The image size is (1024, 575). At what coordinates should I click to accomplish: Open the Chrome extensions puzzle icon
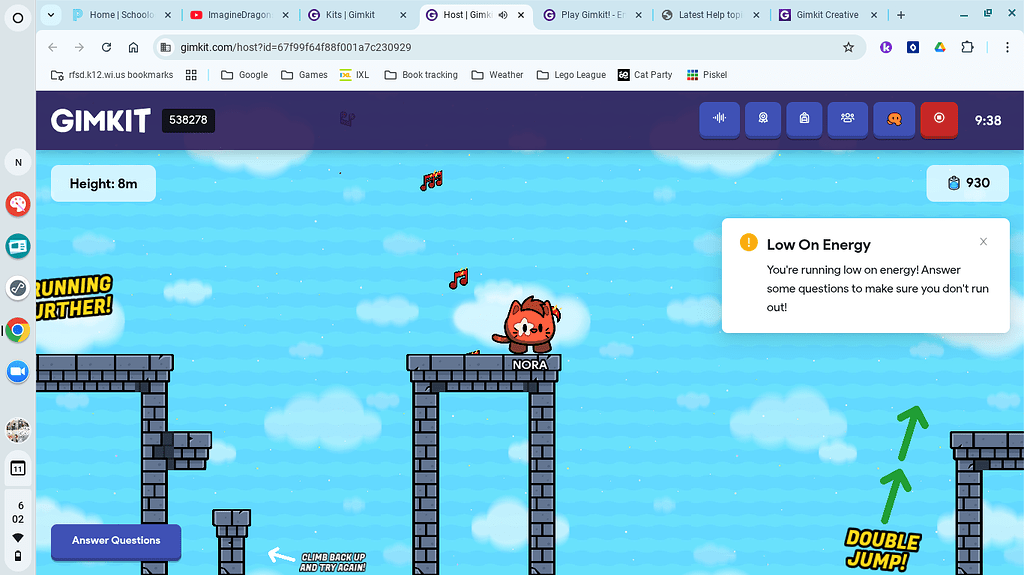coord(967,47)
